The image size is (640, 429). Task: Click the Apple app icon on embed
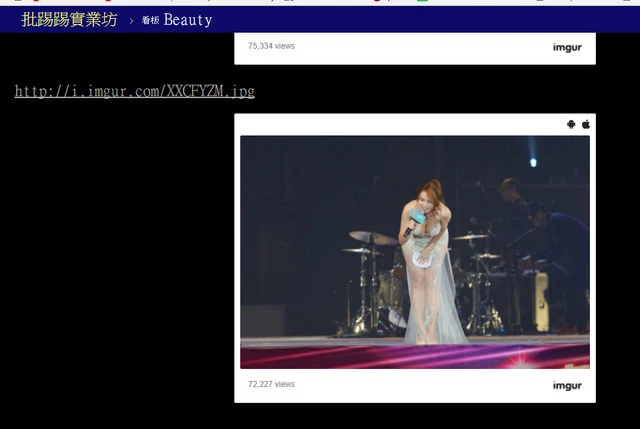(x=586, y=124)
